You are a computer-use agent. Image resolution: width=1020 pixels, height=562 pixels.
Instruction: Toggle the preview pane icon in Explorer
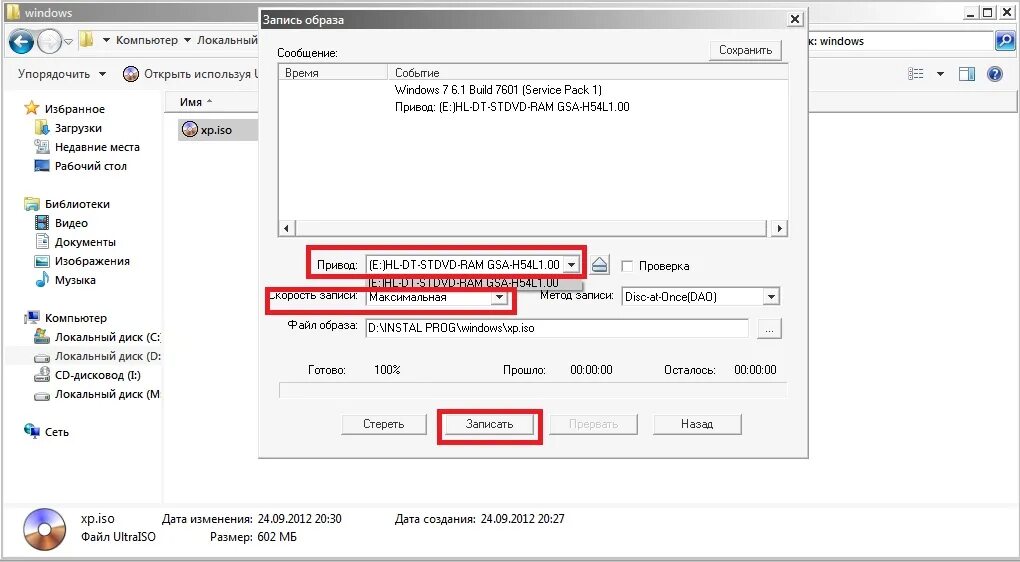coord(967,74)
